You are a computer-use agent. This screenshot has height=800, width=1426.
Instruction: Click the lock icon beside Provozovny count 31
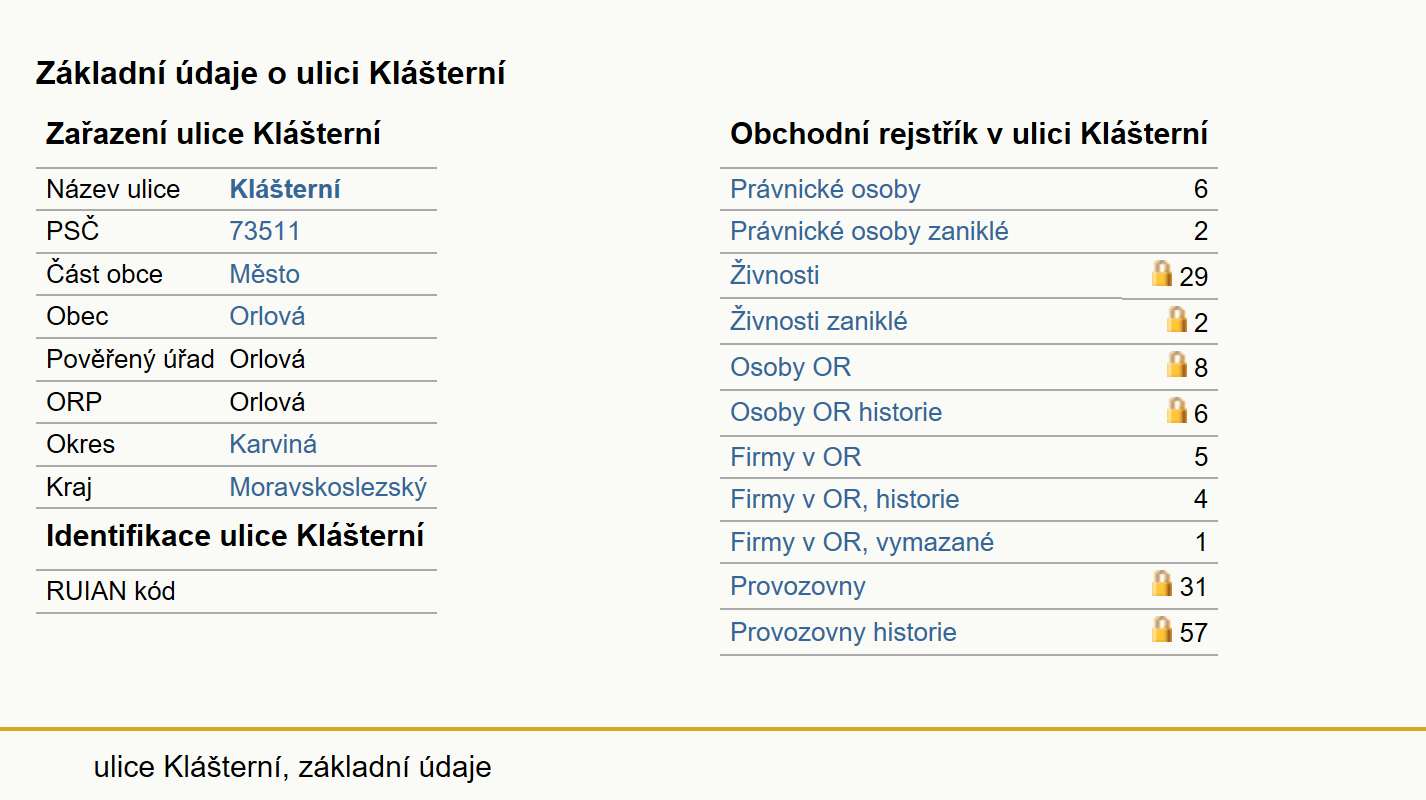[x=1161, y=584]
